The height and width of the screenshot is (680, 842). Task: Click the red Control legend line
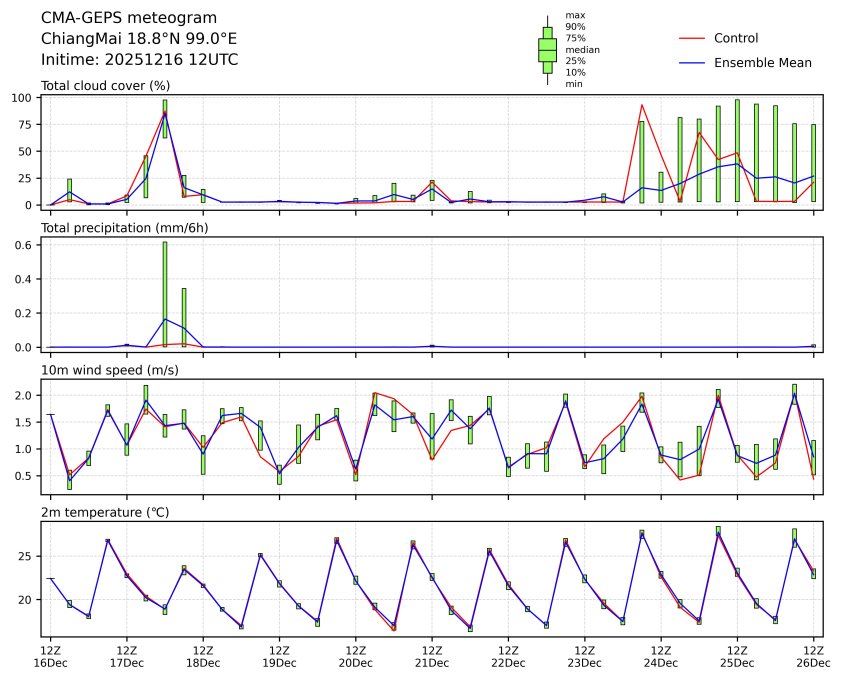[x=692, y=38]
